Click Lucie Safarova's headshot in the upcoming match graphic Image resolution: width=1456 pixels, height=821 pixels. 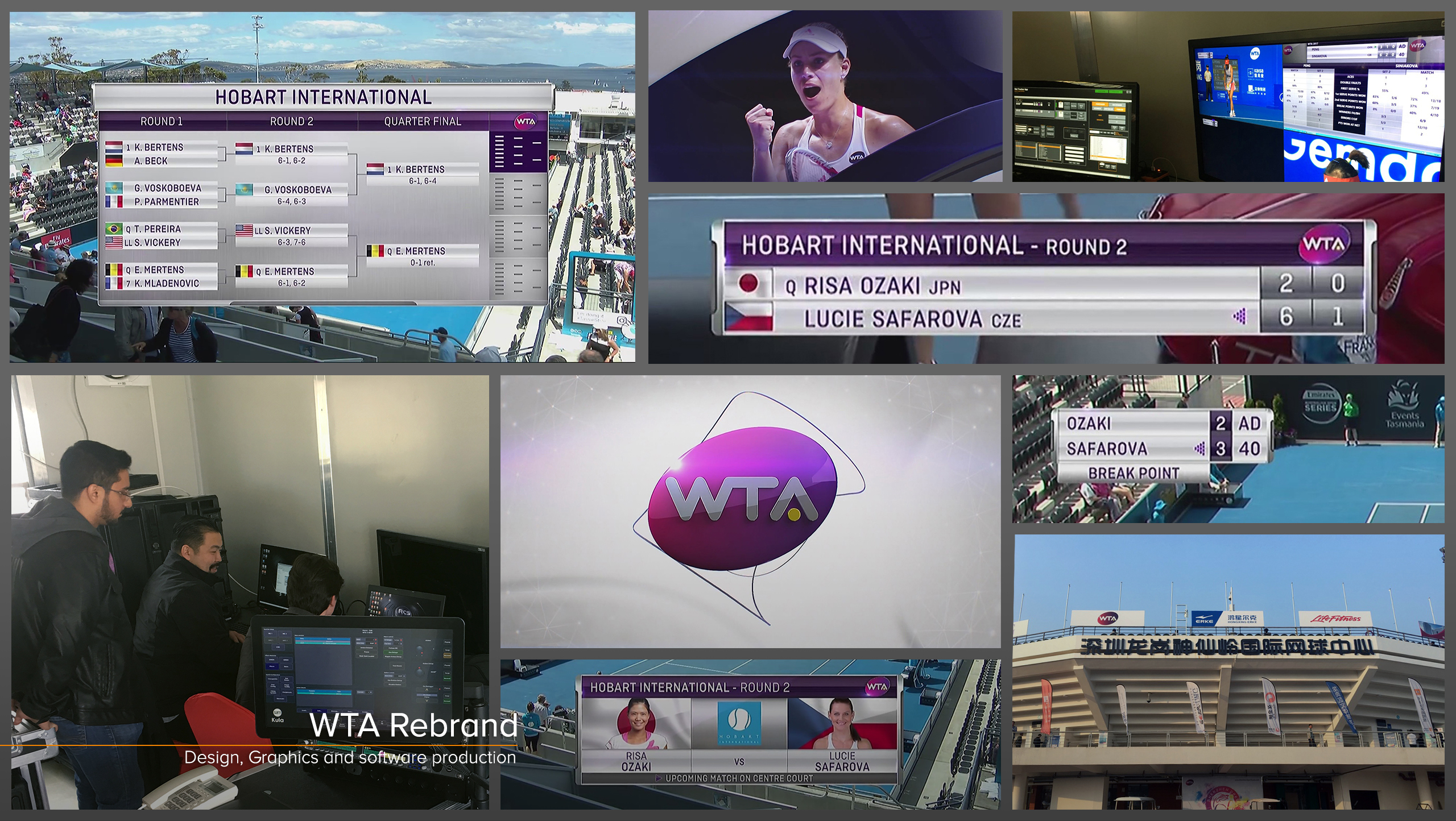[x=842, y=723]
